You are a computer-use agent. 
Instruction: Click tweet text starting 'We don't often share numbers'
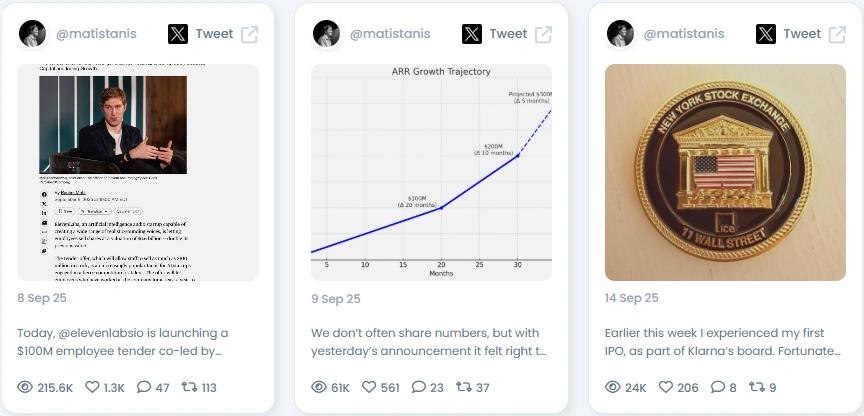(x=429, y=342)
